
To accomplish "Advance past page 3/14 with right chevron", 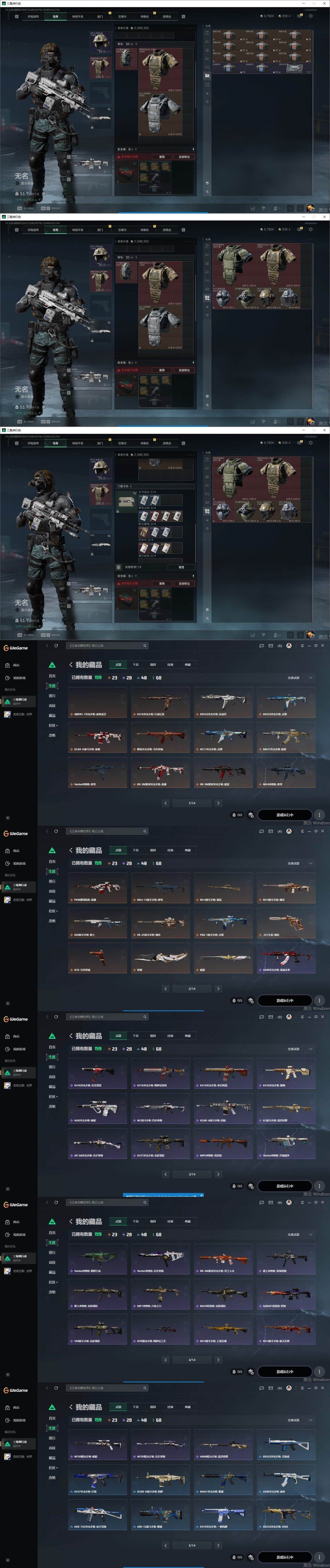I will [x=219, y=1174].
